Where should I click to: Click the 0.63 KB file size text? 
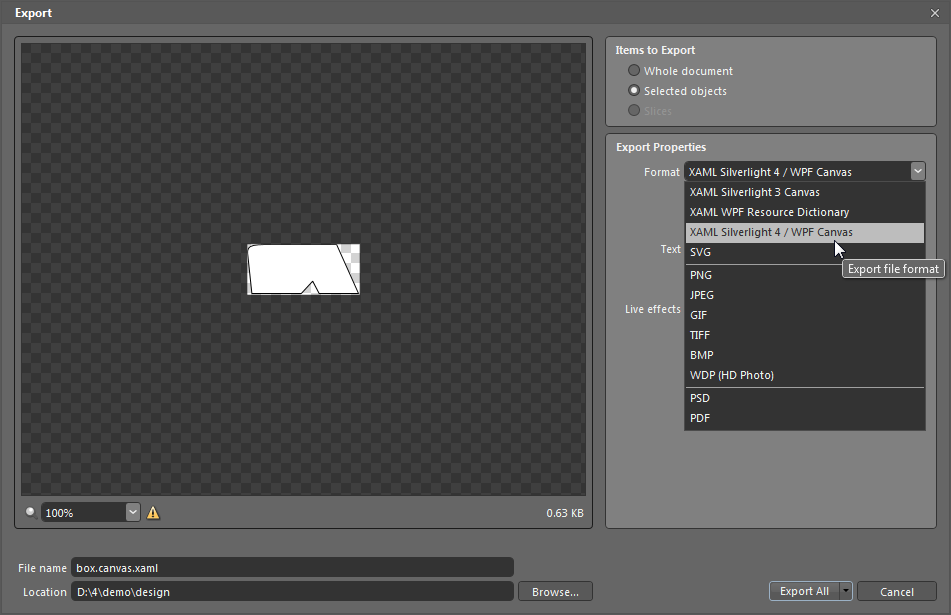[x=565, y=513]
